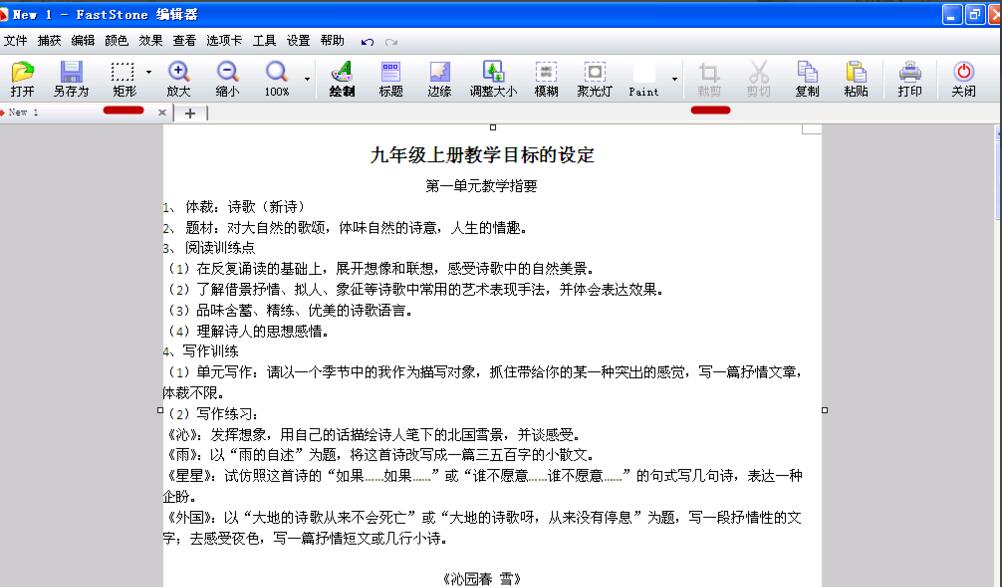
Task: Click the redo arrow in menu bar
Action: pyautogui.click(x=392, y=42)
